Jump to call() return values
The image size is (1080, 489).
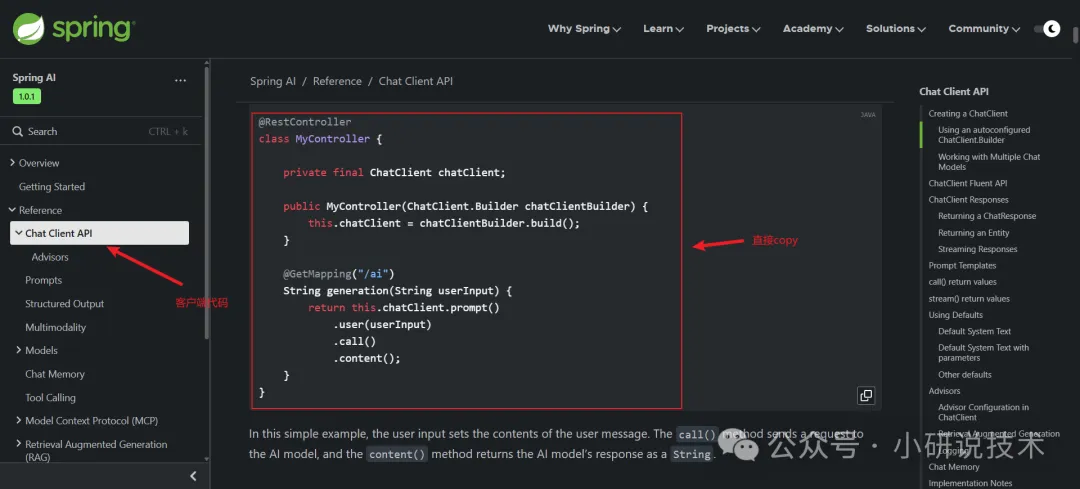(962, 282)
